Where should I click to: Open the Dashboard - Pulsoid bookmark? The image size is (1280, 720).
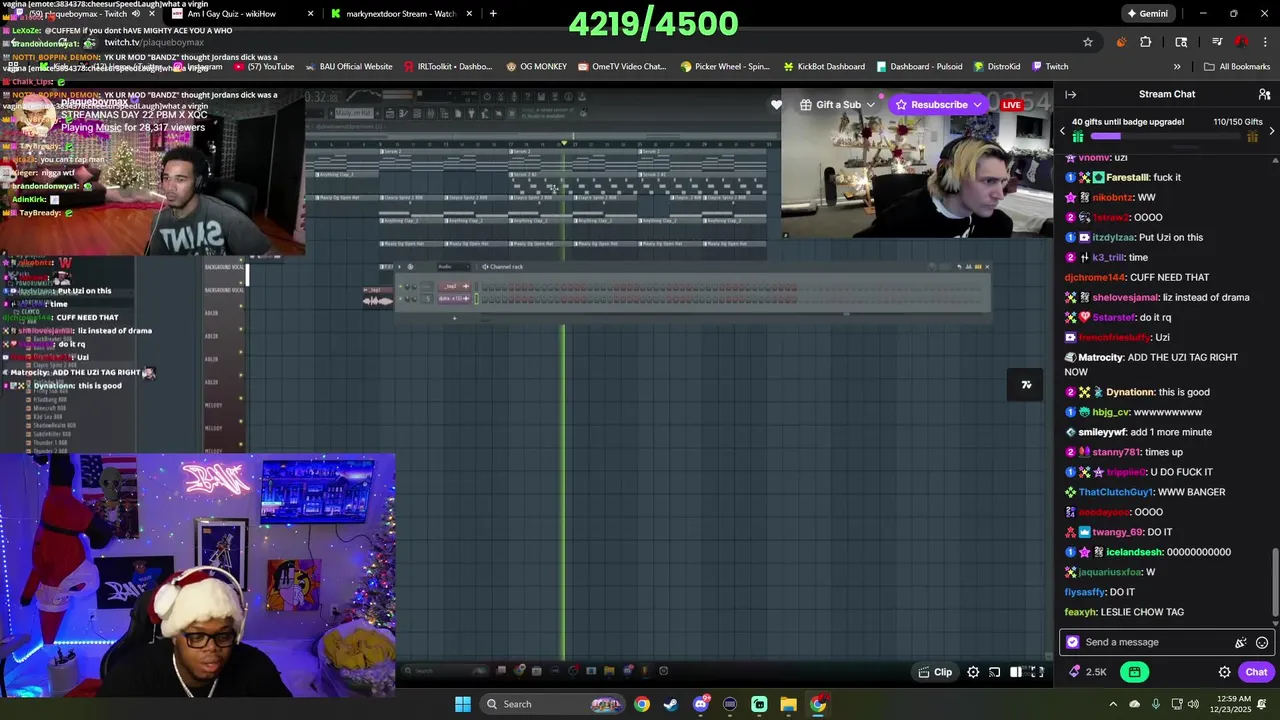click(x=919, y=67)
